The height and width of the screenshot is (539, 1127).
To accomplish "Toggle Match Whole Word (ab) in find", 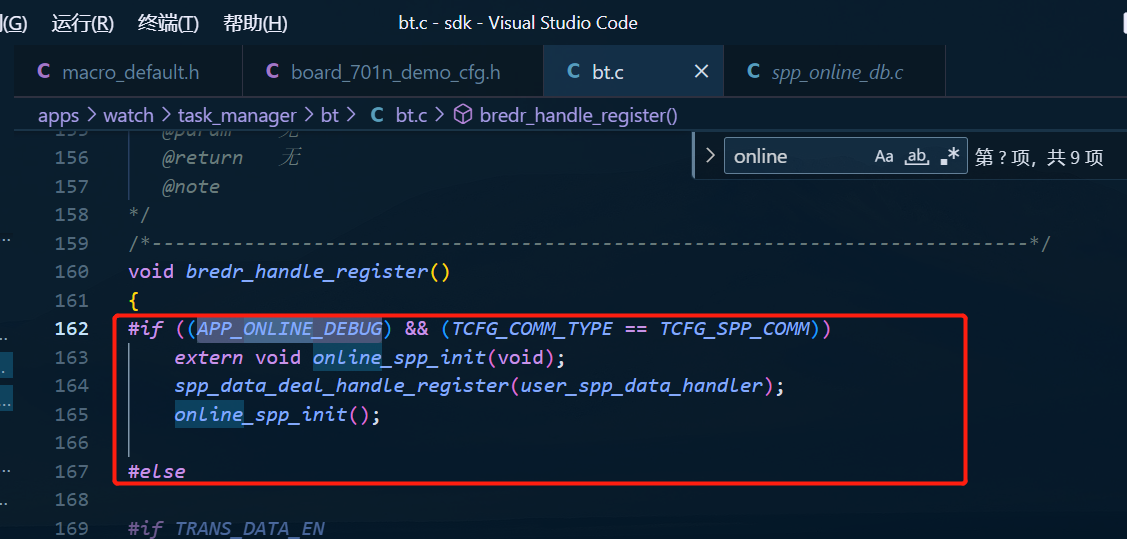I will (x=917, y=156).
